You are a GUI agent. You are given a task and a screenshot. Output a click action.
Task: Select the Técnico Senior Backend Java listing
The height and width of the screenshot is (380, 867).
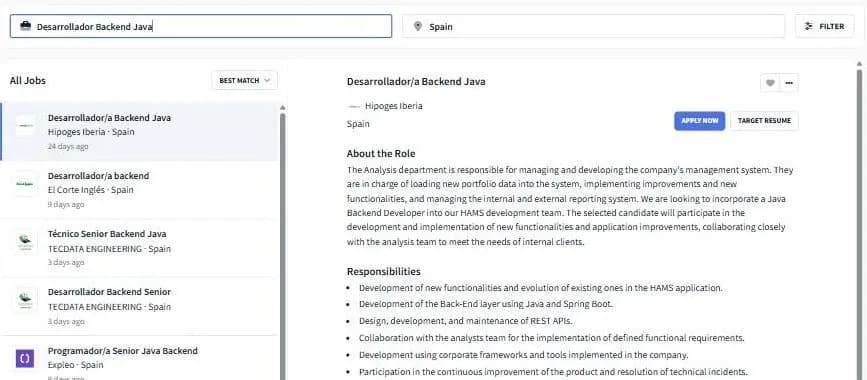coord(139,248)
